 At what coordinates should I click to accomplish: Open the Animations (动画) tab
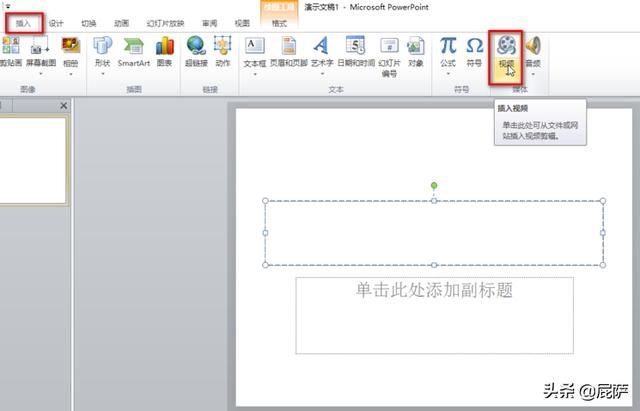tap(121, 22)
